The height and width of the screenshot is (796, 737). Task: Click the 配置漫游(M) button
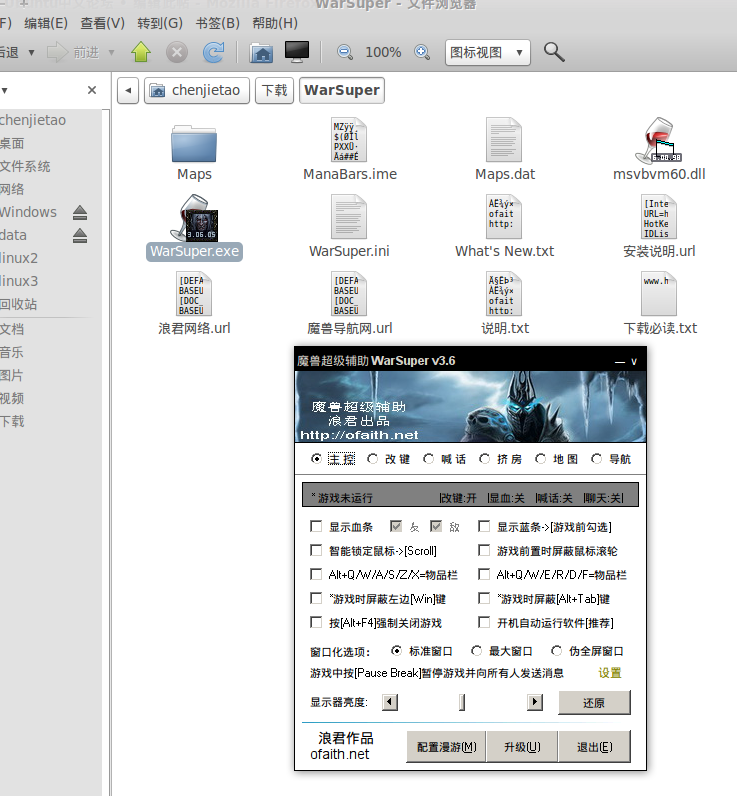tap(446, 747)
